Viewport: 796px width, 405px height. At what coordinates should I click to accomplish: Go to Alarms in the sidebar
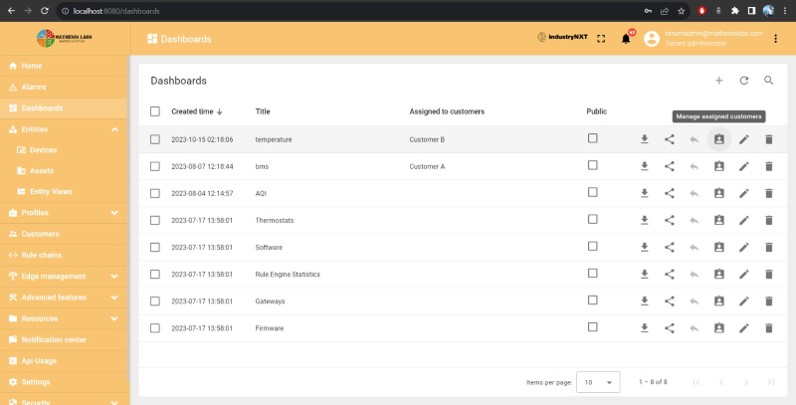[x=34, y=87]
